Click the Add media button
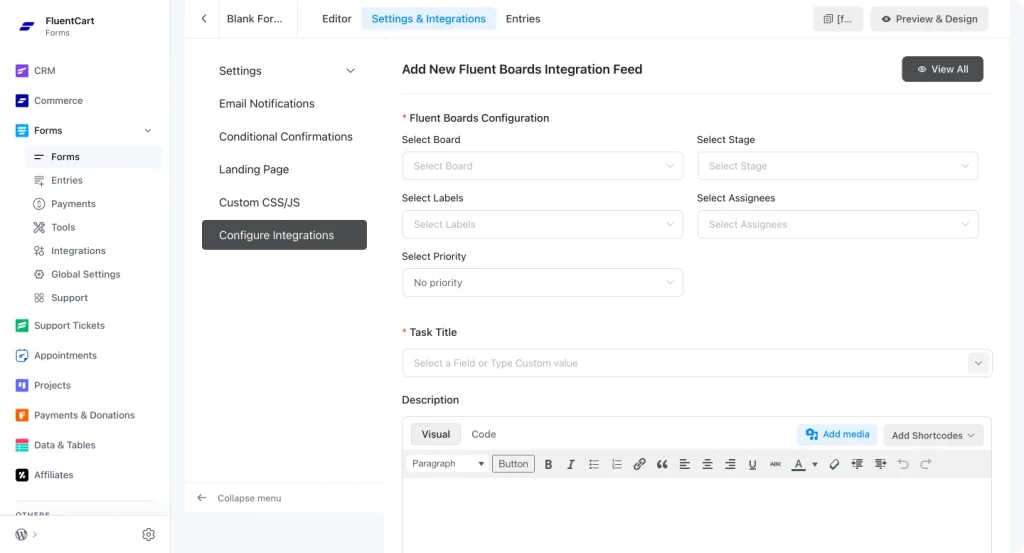 click(x=837, y=434)
